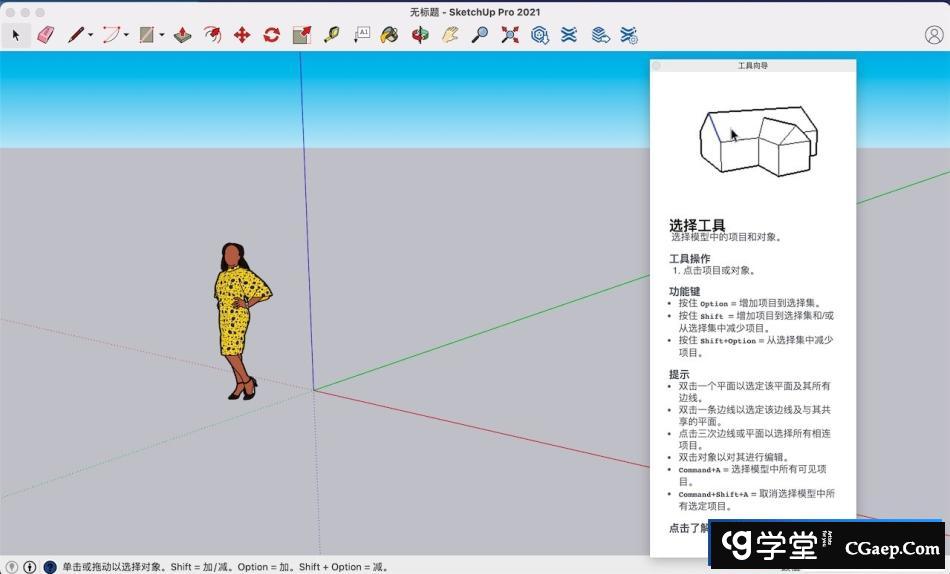Click the credits person icon in status bar
Viewport: 950px width, 574px height.
29,567
